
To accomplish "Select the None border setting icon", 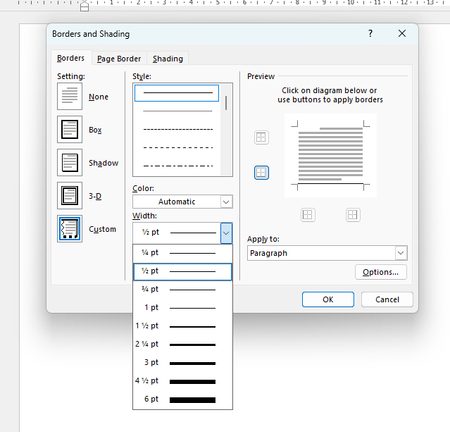I will [70, 96].
